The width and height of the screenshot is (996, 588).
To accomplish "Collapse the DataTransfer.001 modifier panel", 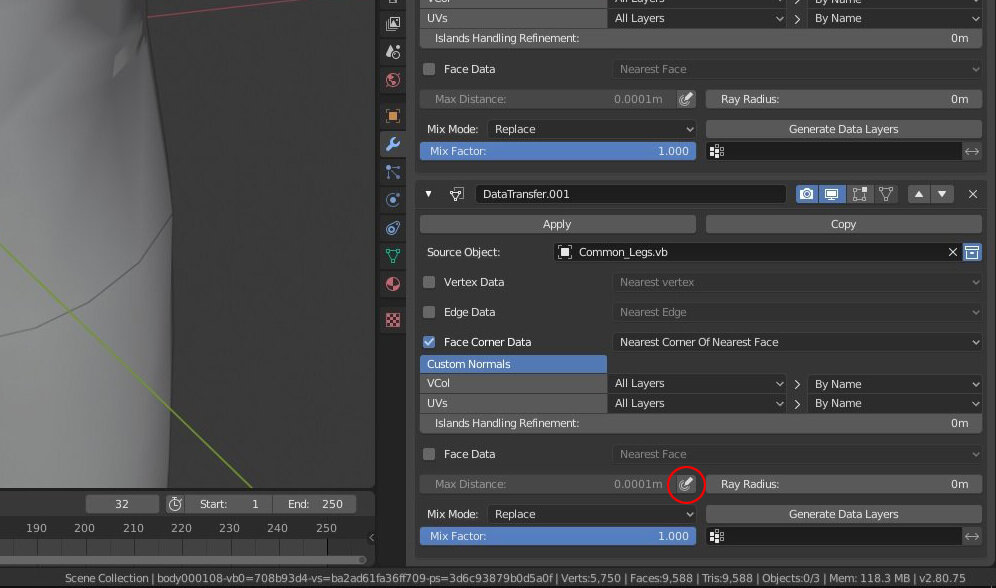I will (x=429, y=194).
